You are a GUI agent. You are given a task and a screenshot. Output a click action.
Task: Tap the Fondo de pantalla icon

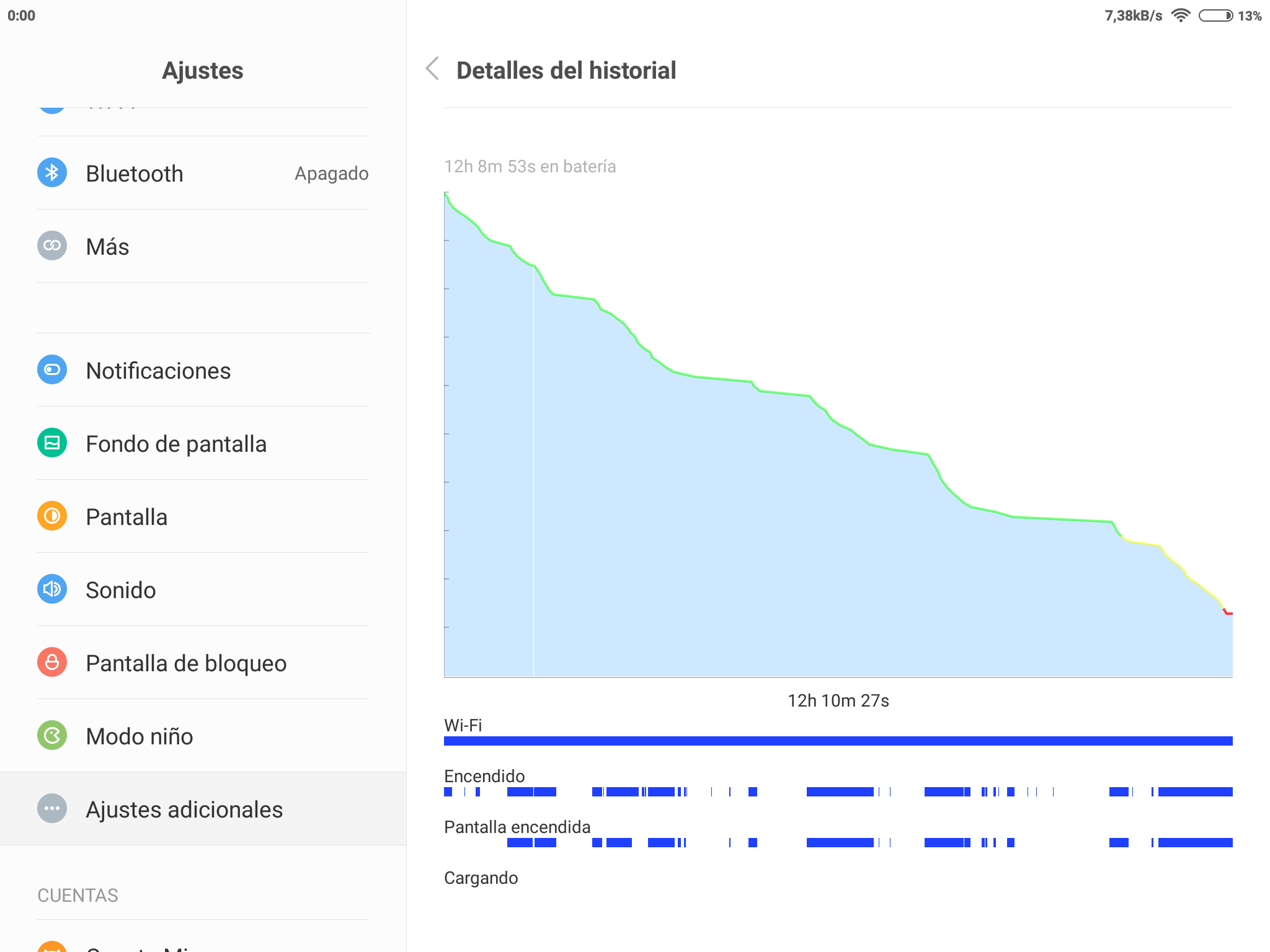click(x=52, y=443)
